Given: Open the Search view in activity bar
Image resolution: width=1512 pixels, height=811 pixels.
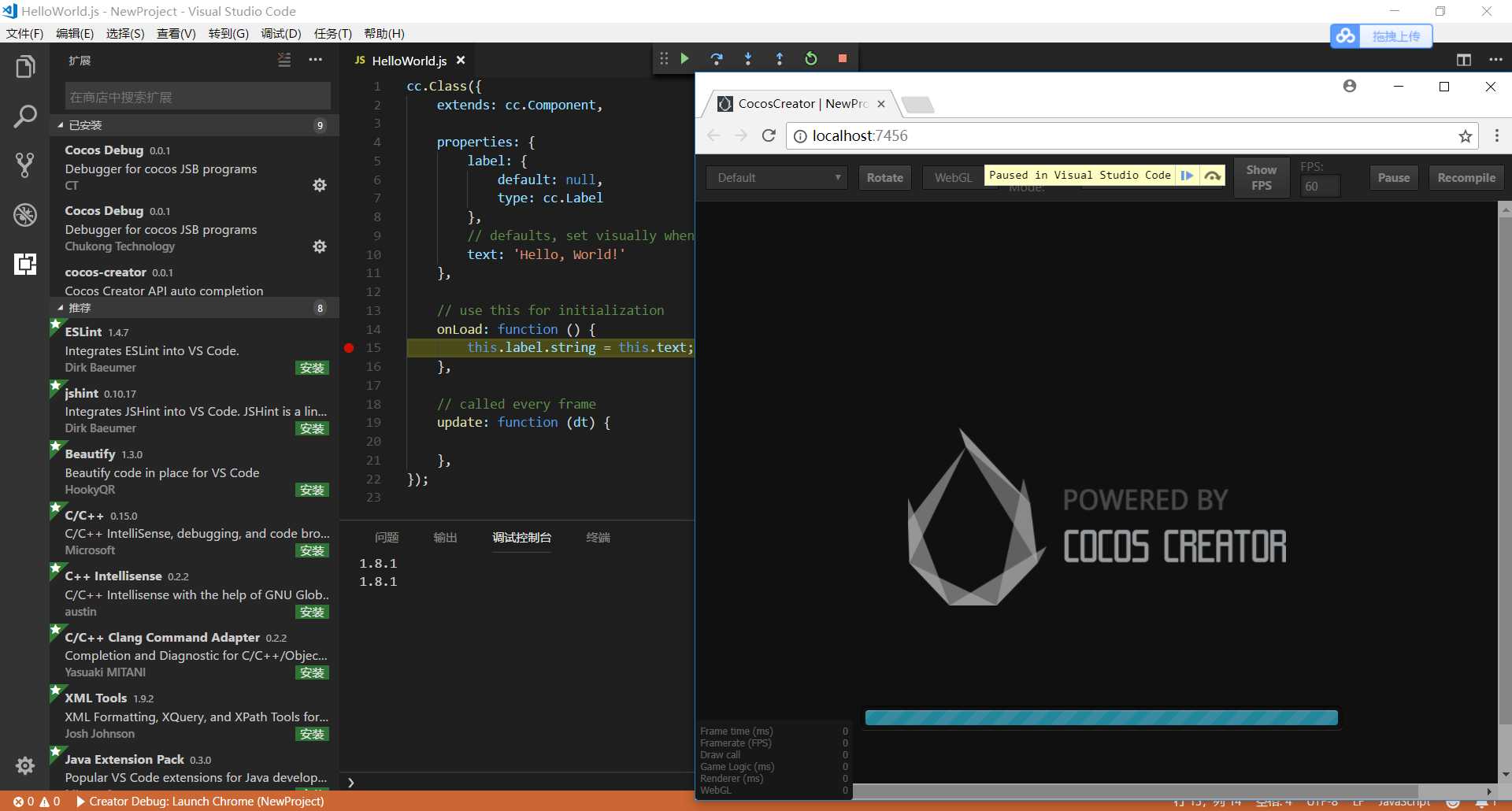Looking at the screenshot, I should [x=25, y=117].
